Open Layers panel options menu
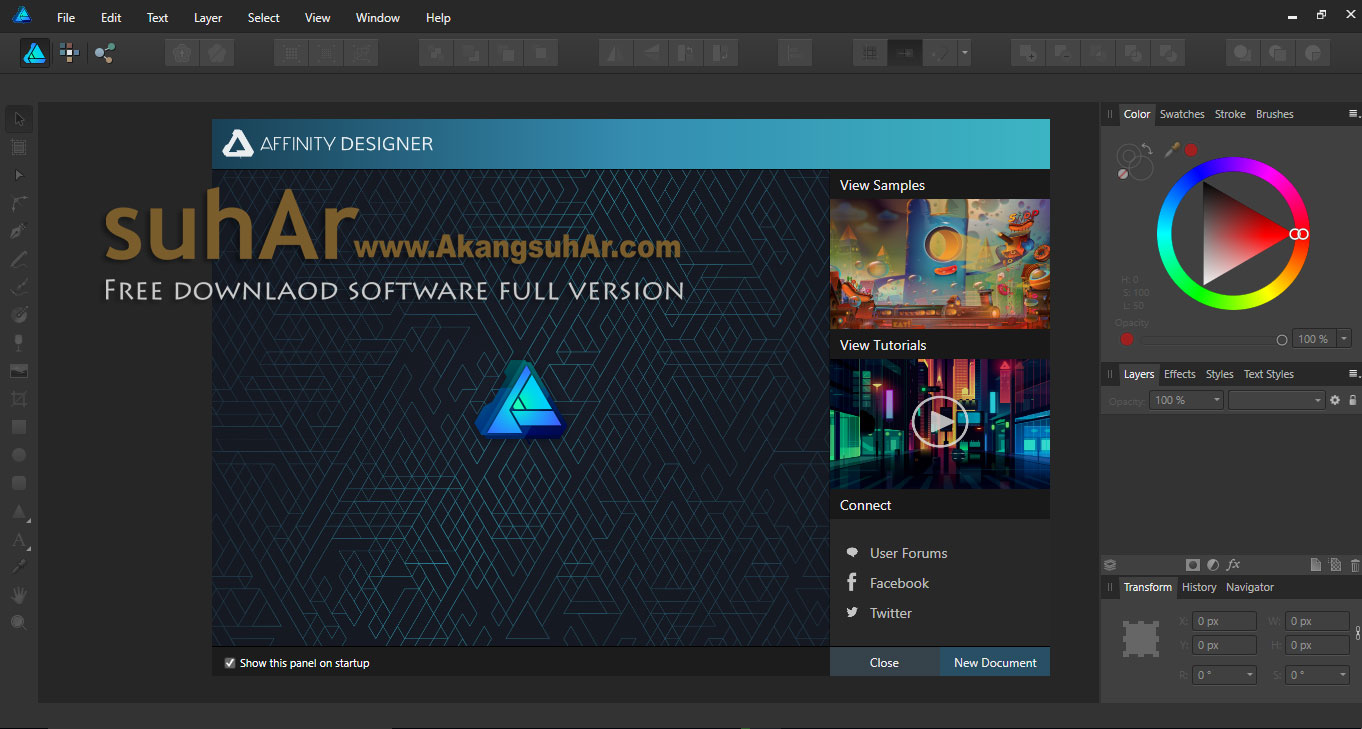1362x729 pixels. point(1353,374)
